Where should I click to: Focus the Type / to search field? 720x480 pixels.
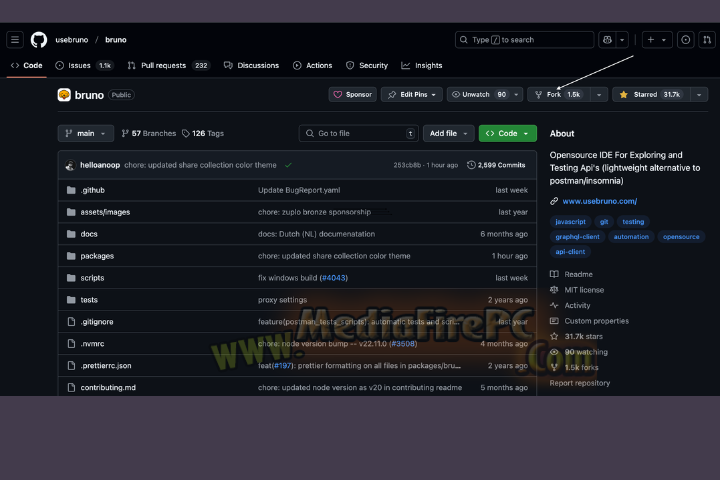(524, 40)
